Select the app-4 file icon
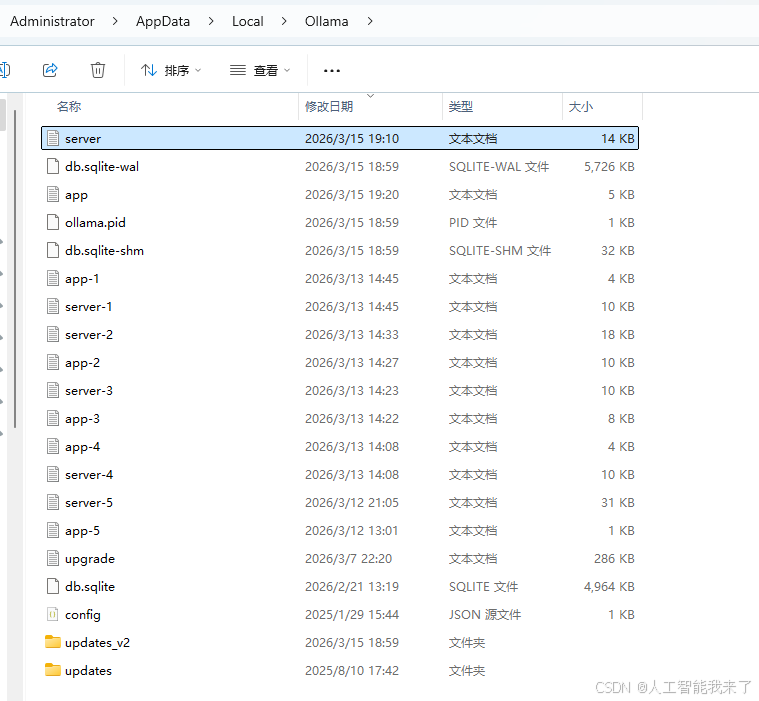The width and height of the screenshot is (759, 701). point(53,447)
